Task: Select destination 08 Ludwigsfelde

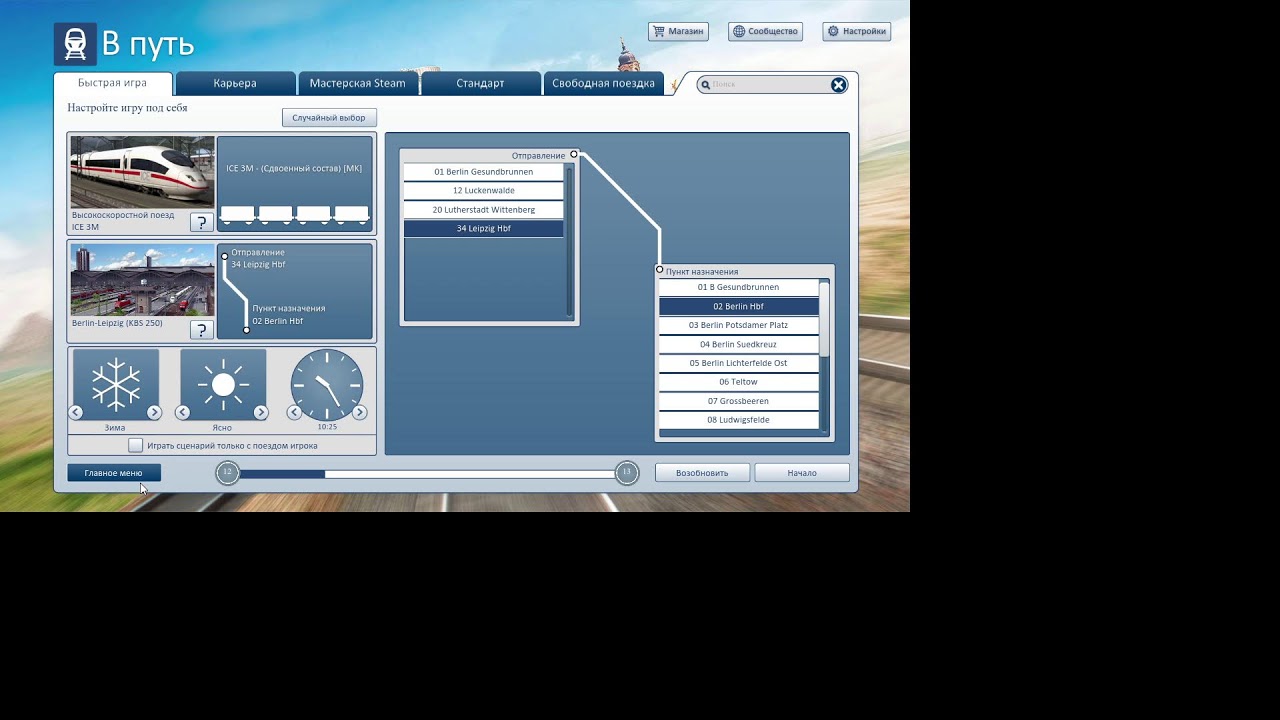Action: click(x=739, y=420)
